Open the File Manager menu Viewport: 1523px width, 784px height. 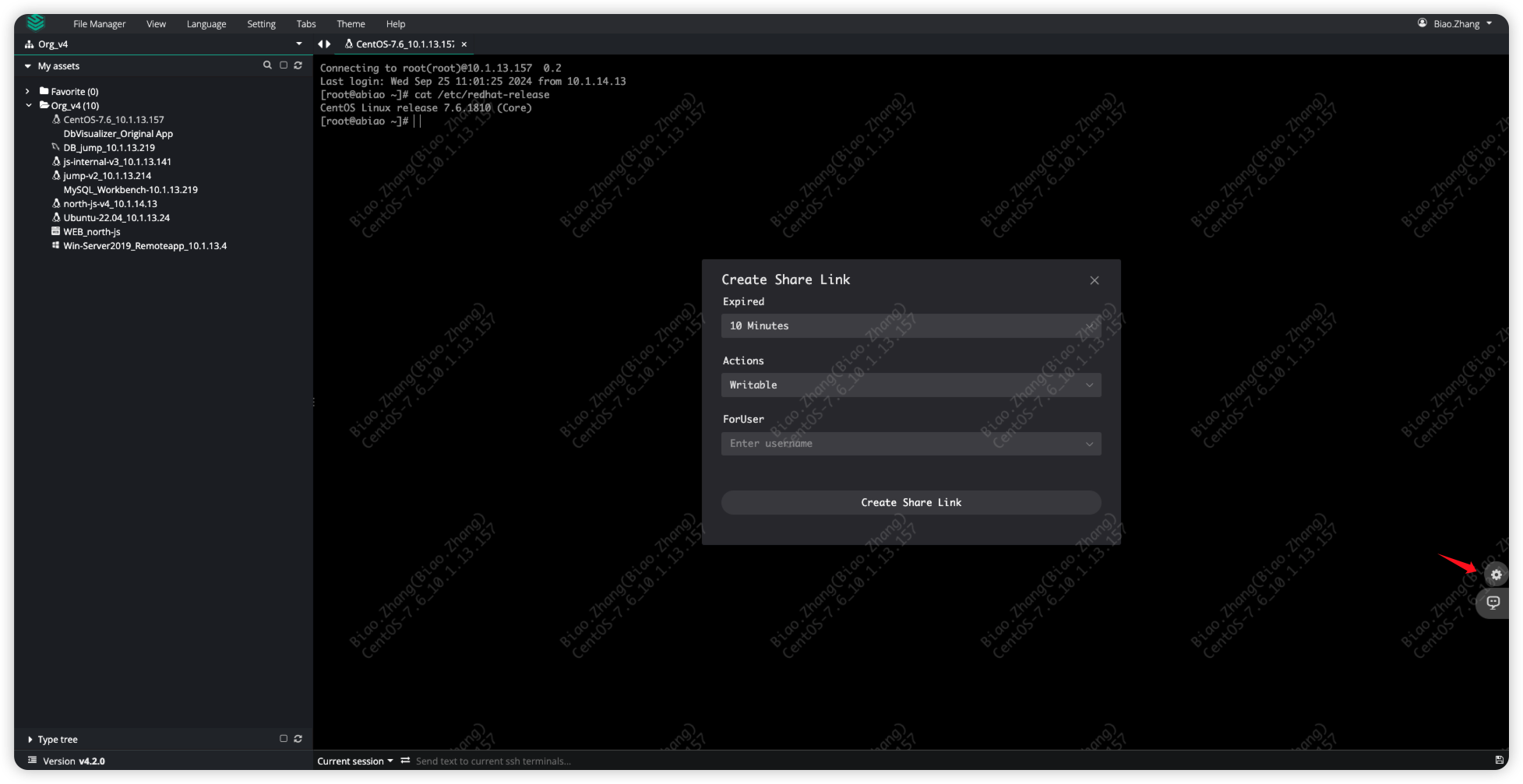point(99,24)
